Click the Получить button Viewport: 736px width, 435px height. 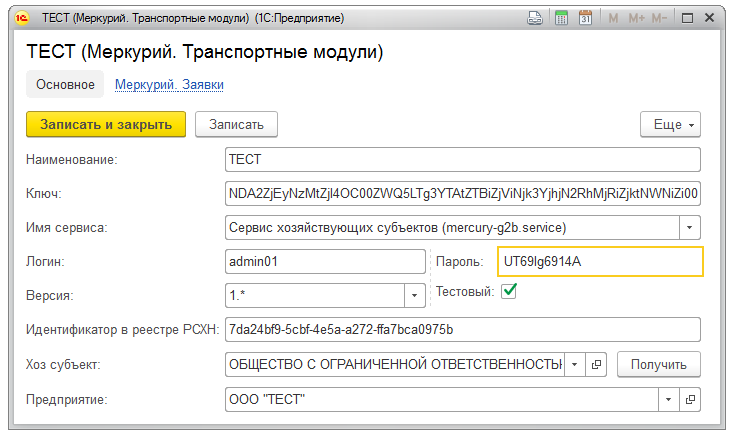(x=659, y=365)
